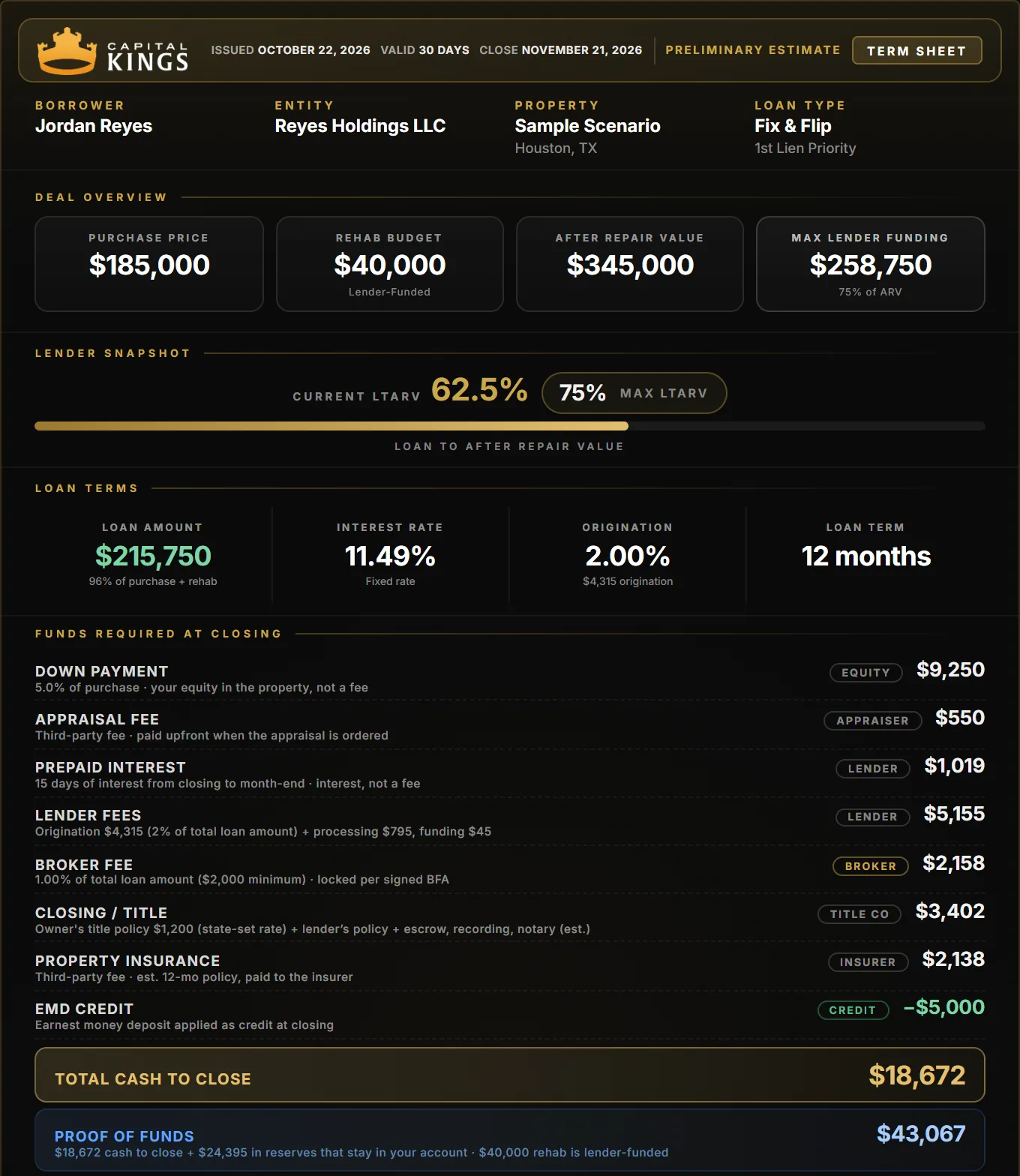Select the Max Lender Funding $258,750 card

[x=870, y=264]
